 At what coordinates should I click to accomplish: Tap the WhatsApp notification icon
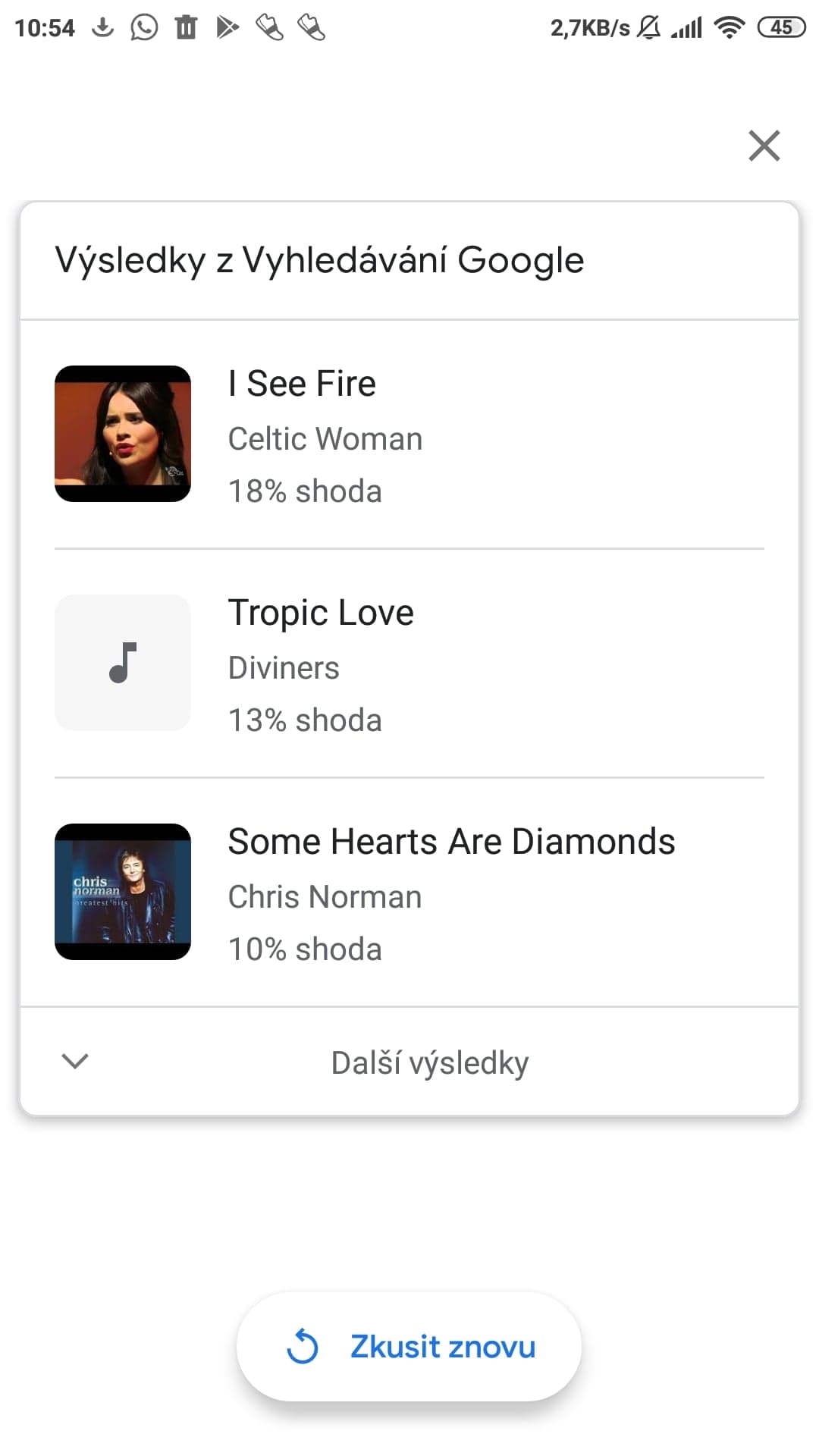[144, 28]
